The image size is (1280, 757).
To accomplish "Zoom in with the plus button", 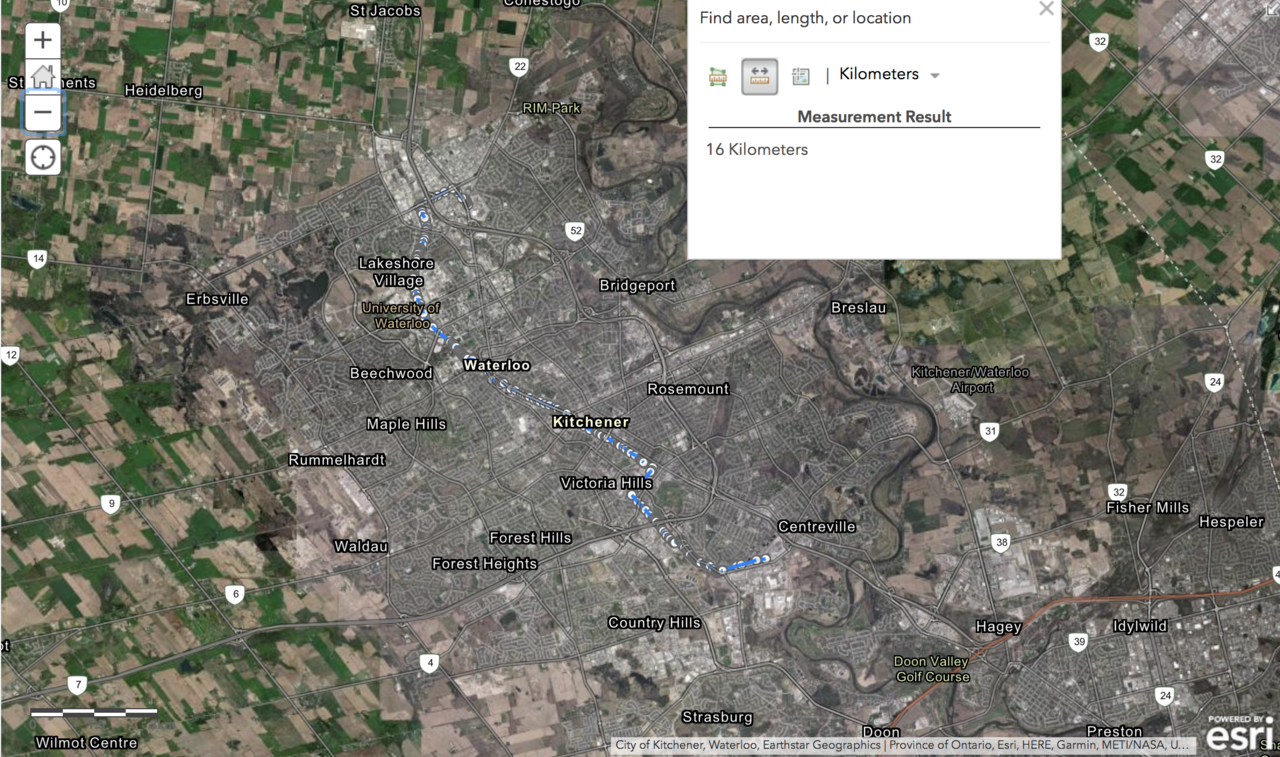I will click(x=43, y=40).
